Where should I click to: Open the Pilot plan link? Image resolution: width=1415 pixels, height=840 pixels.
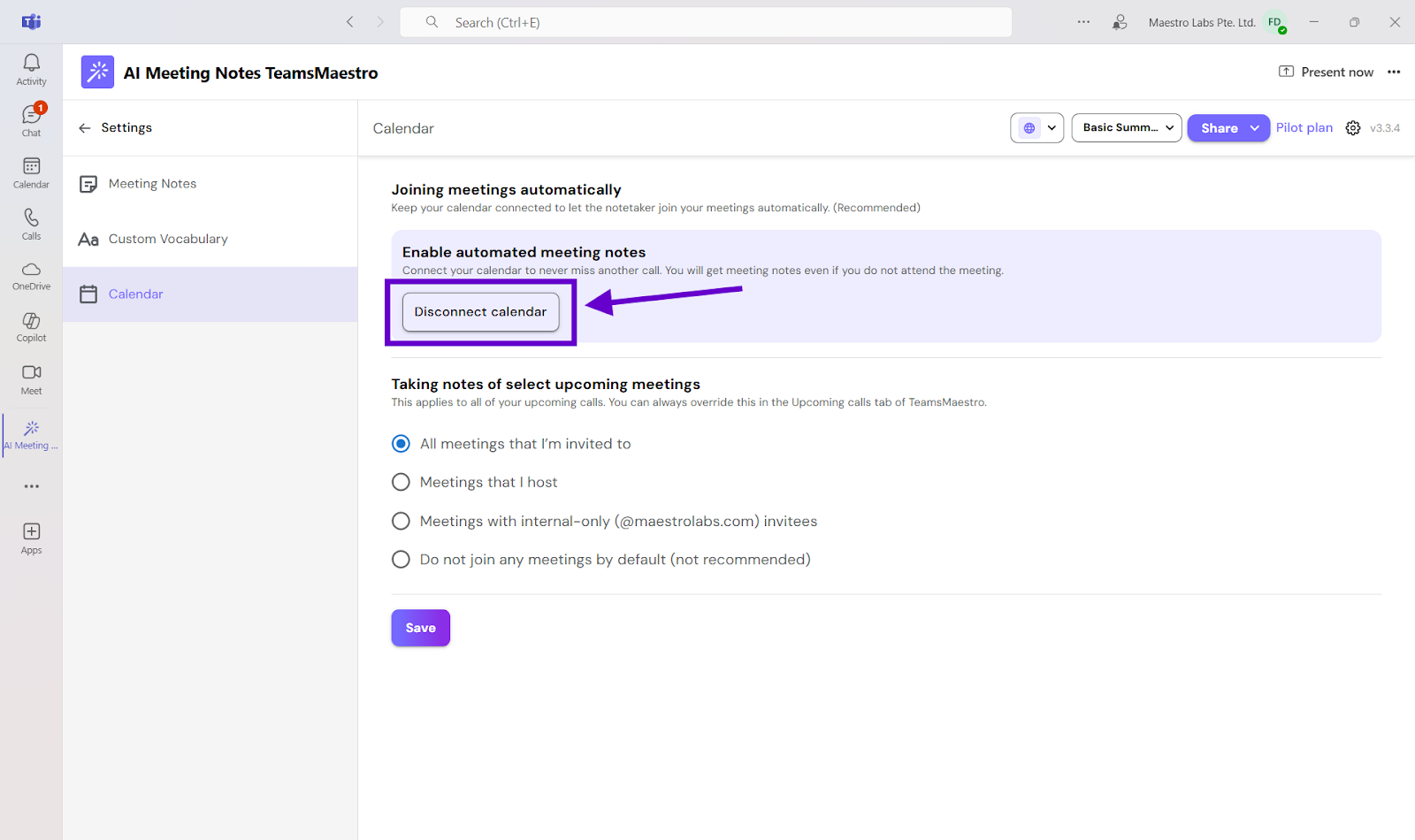(x=1304, y=127)
